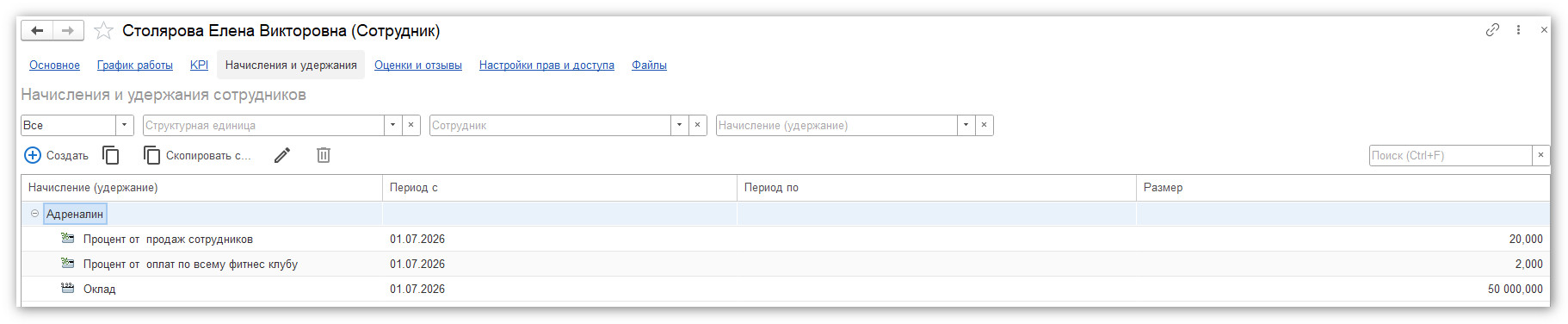Viewport: 1568px width, 324px height.
Task: Sort by the Размер column header
Action: 1343,188
